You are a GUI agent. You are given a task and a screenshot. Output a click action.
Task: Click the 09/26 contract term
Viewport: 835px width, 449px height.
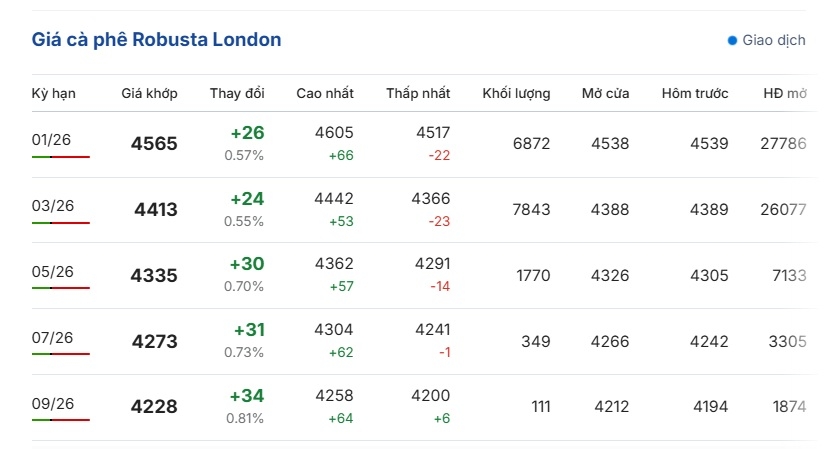[x=53, y=404]
